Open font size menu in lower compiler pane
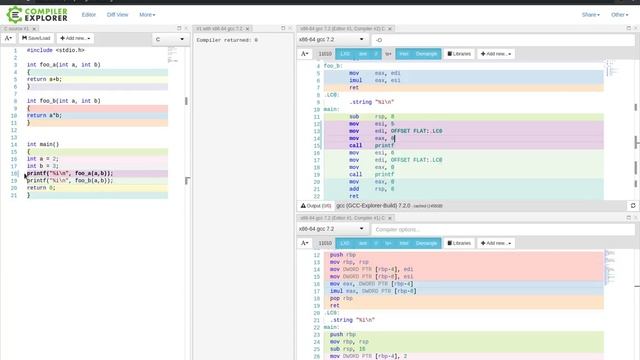Viewport: 640px width, 360px height. pos(305,243)
